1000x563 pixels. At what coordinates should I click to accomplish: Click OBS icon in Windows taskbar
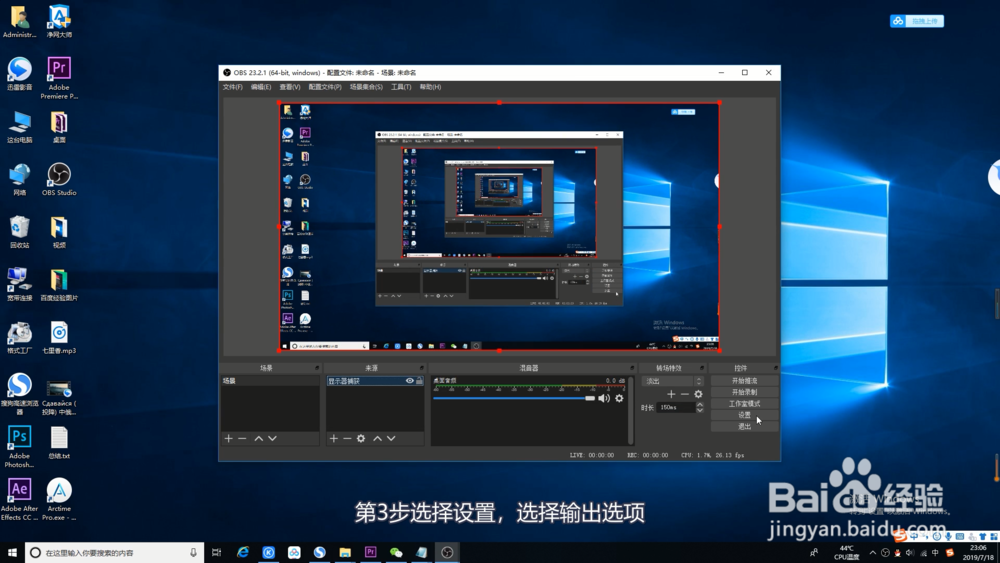pos(447,553)
